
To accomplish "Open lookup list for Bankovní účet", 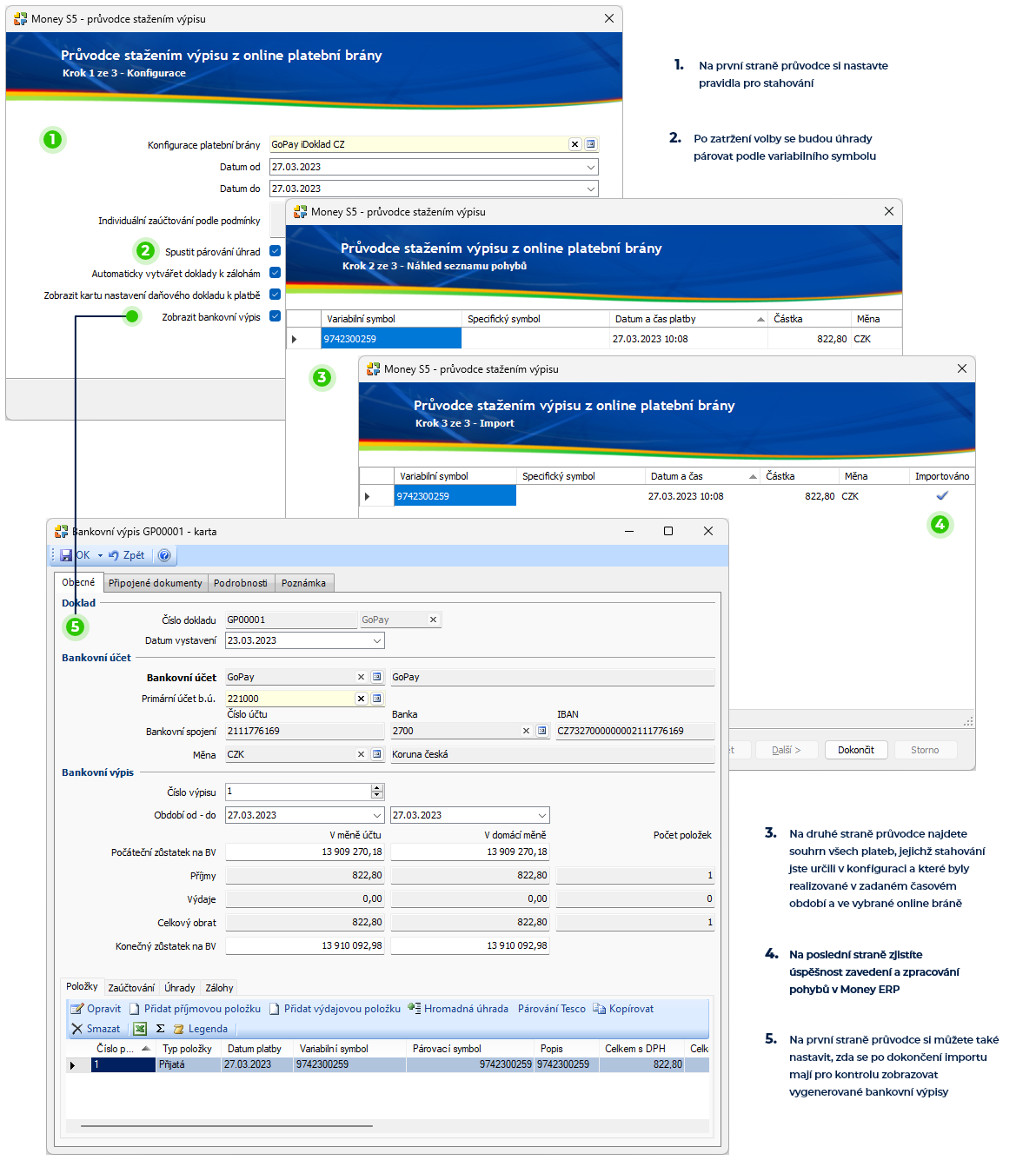I will [377, 677].
